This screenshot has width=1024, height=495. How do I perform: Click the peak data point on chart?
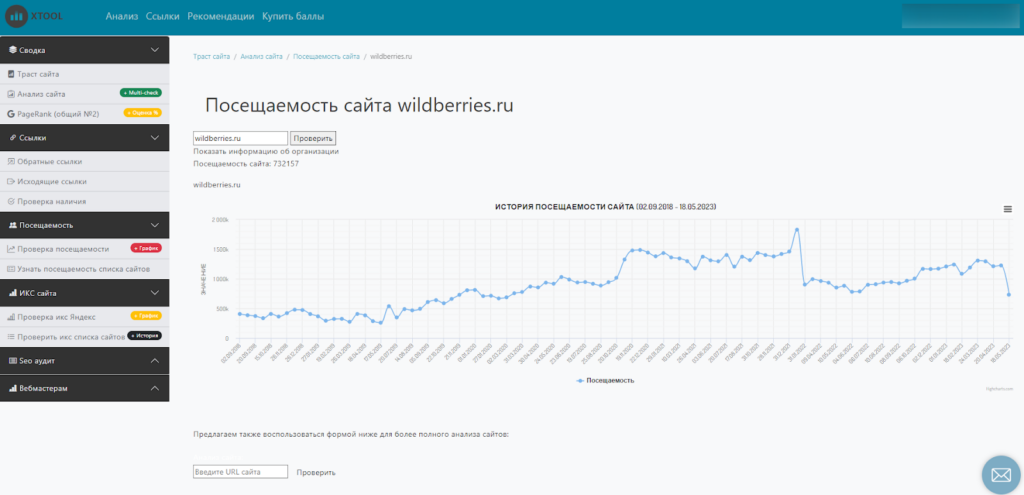797,230
